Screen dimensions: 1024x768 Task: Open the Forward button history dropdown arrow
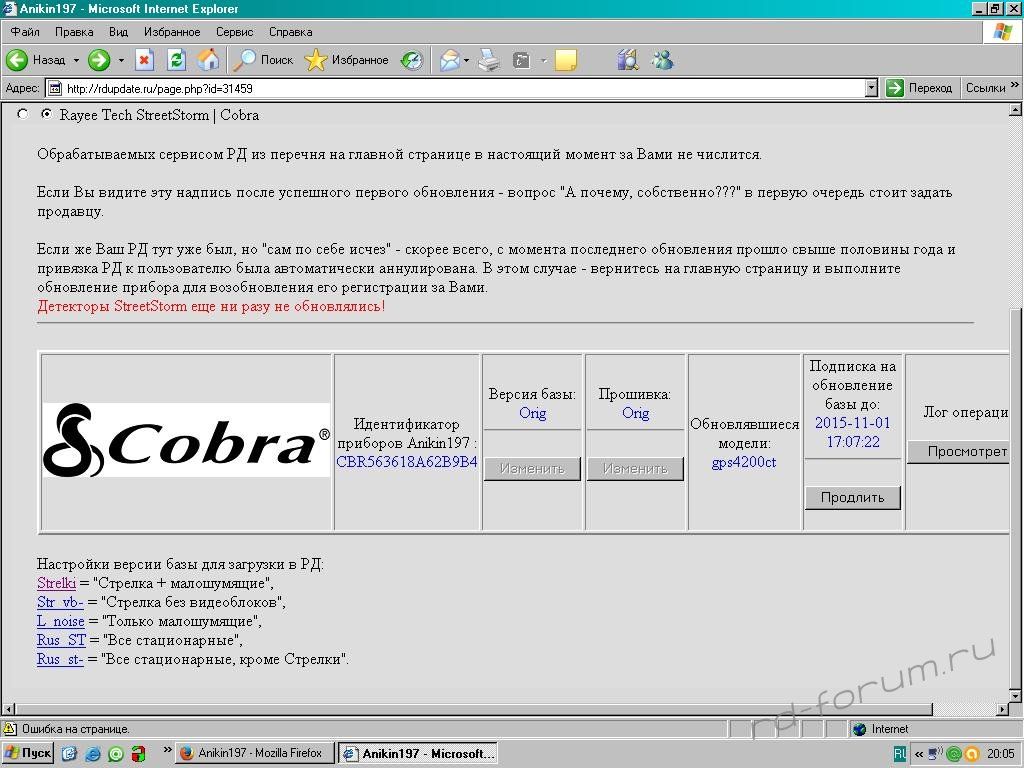[x=121, y=60]
